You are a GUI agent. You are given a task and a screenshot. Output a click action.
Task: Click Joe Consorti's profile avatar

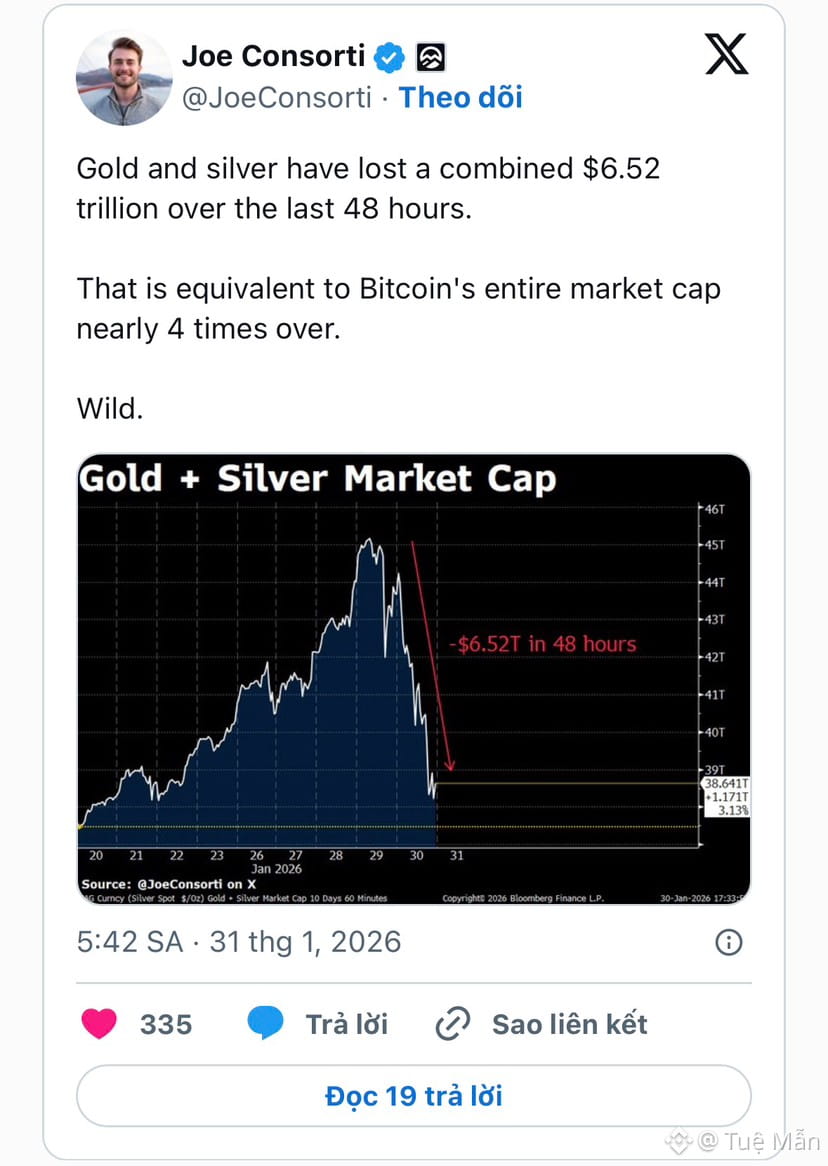124,78
